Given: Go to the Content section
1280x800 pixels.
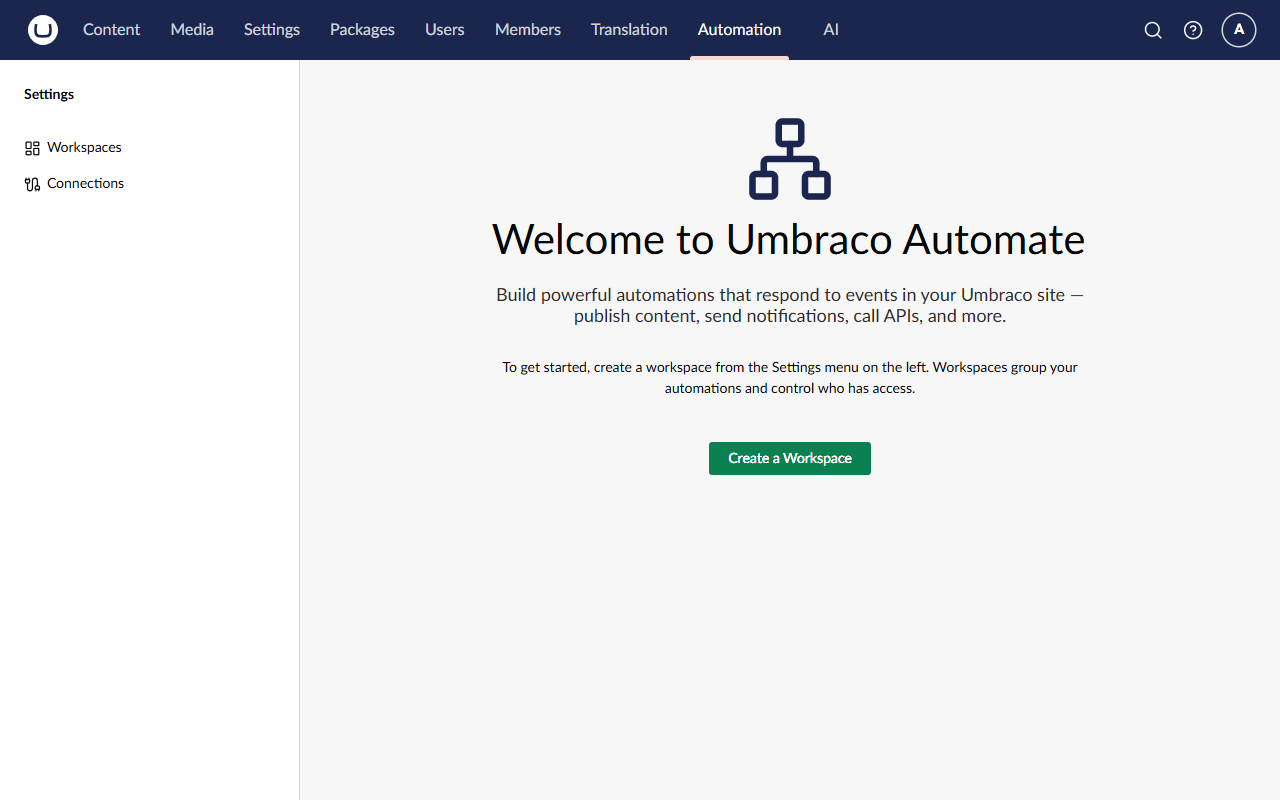Looking at the screenshot, I should tap(112, 30).
